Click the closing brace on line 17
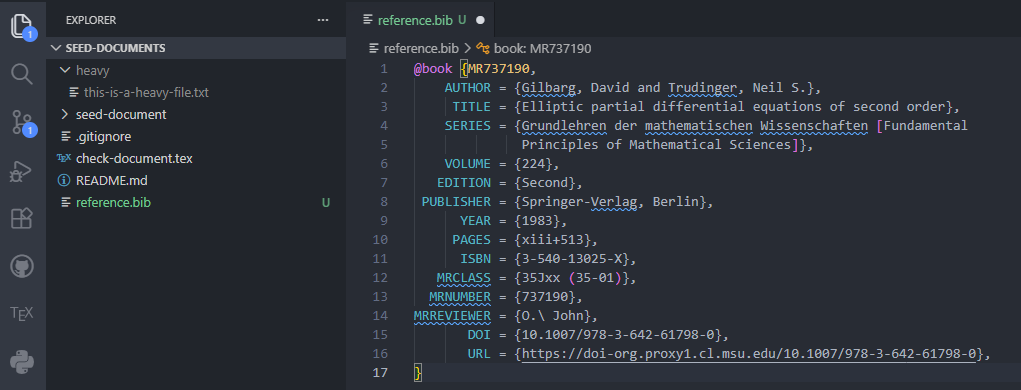This screenshot has height=390, width=1021. coord(418,372)
